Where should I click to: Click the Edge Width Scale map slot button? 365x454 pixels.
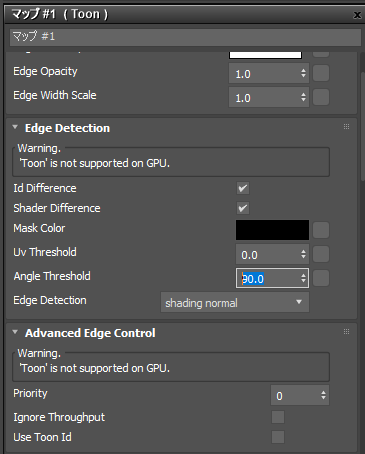pyautogui.click(x=321, y=97)
